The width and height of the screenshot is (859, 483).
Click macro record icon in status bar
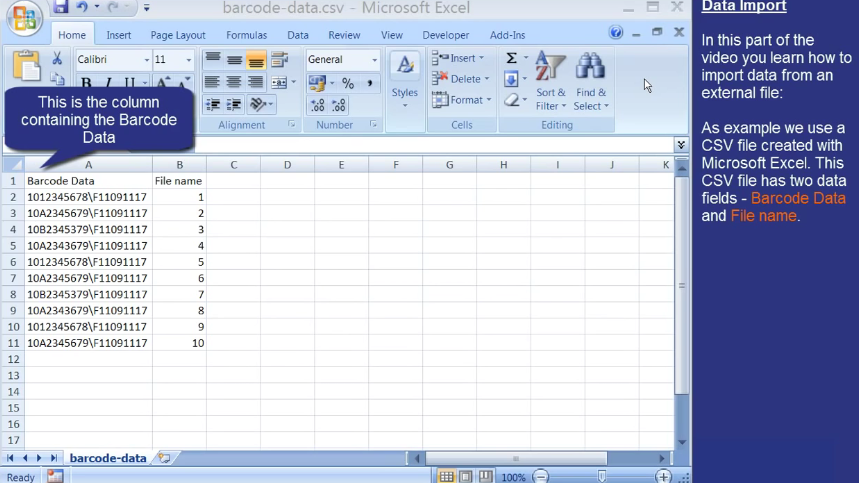[55, 476]
